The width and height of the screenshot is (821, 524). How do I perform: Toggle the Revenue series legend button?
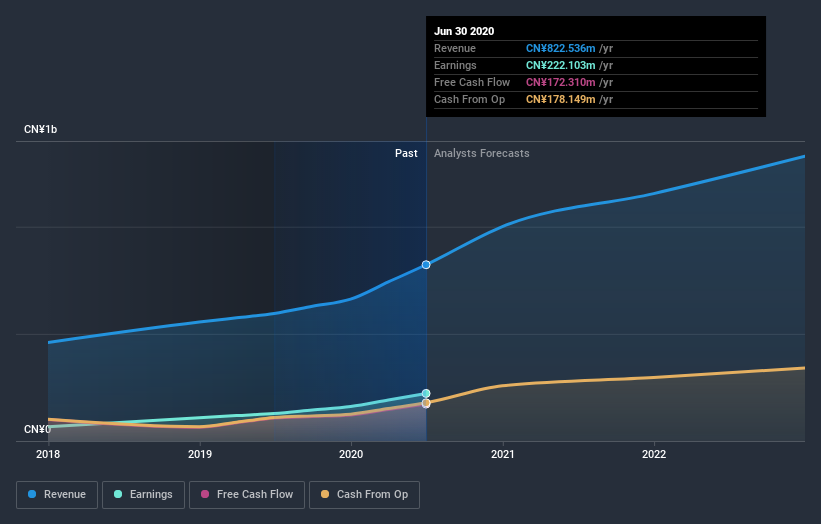tap(57, 495)
